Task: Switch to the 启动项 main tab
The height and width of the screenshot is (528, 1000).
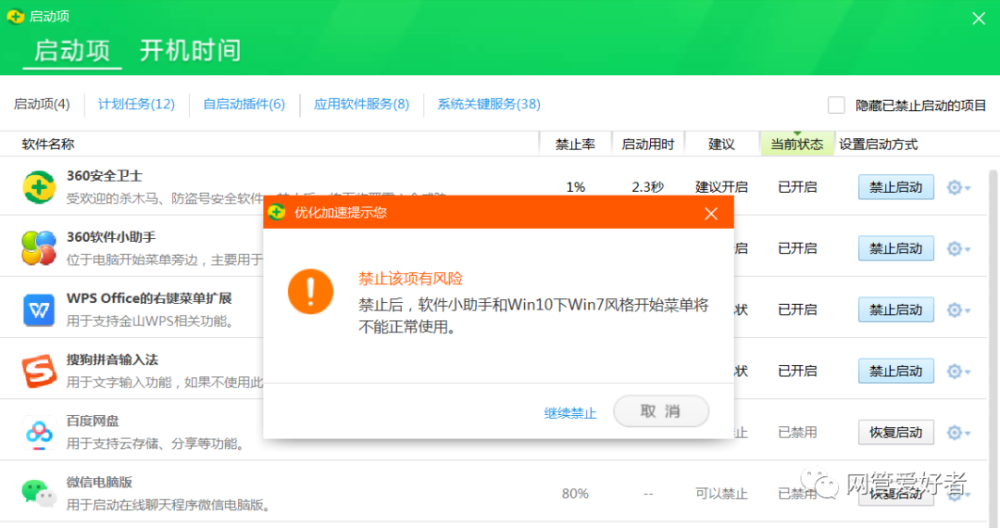Action: coord(72,50)
